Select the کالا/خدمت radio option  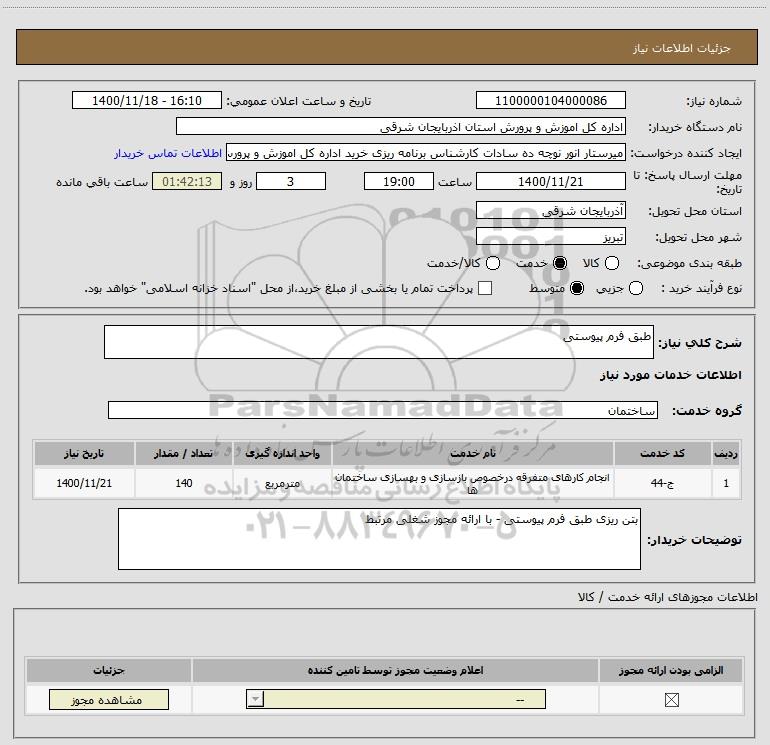coord(493,263)
